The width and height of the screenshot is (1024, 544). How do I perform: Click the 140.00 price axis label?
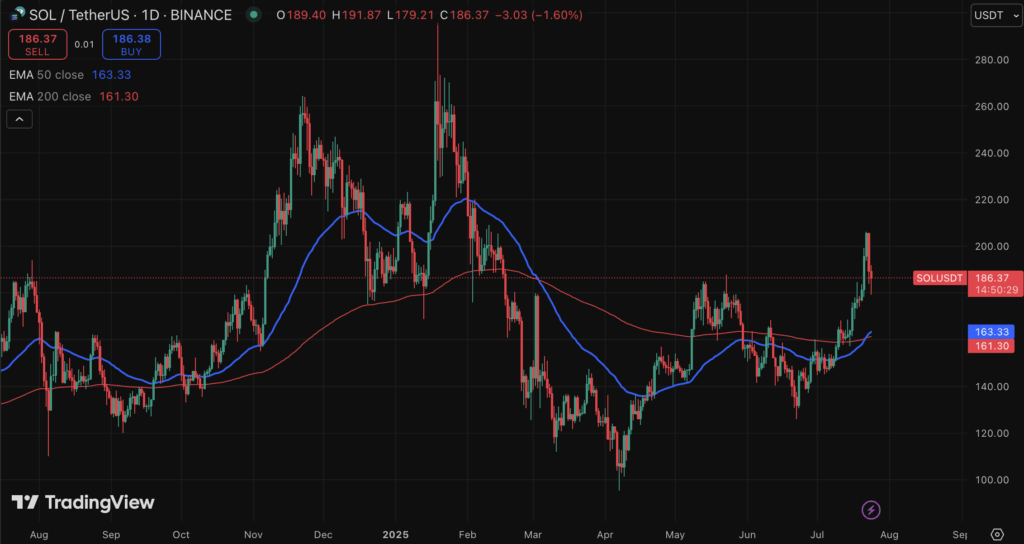(992, 387)
